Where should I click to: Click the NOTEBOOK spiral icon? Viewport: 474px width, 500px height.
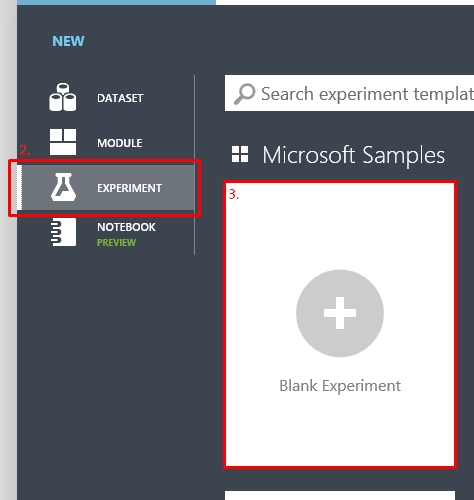63,232
